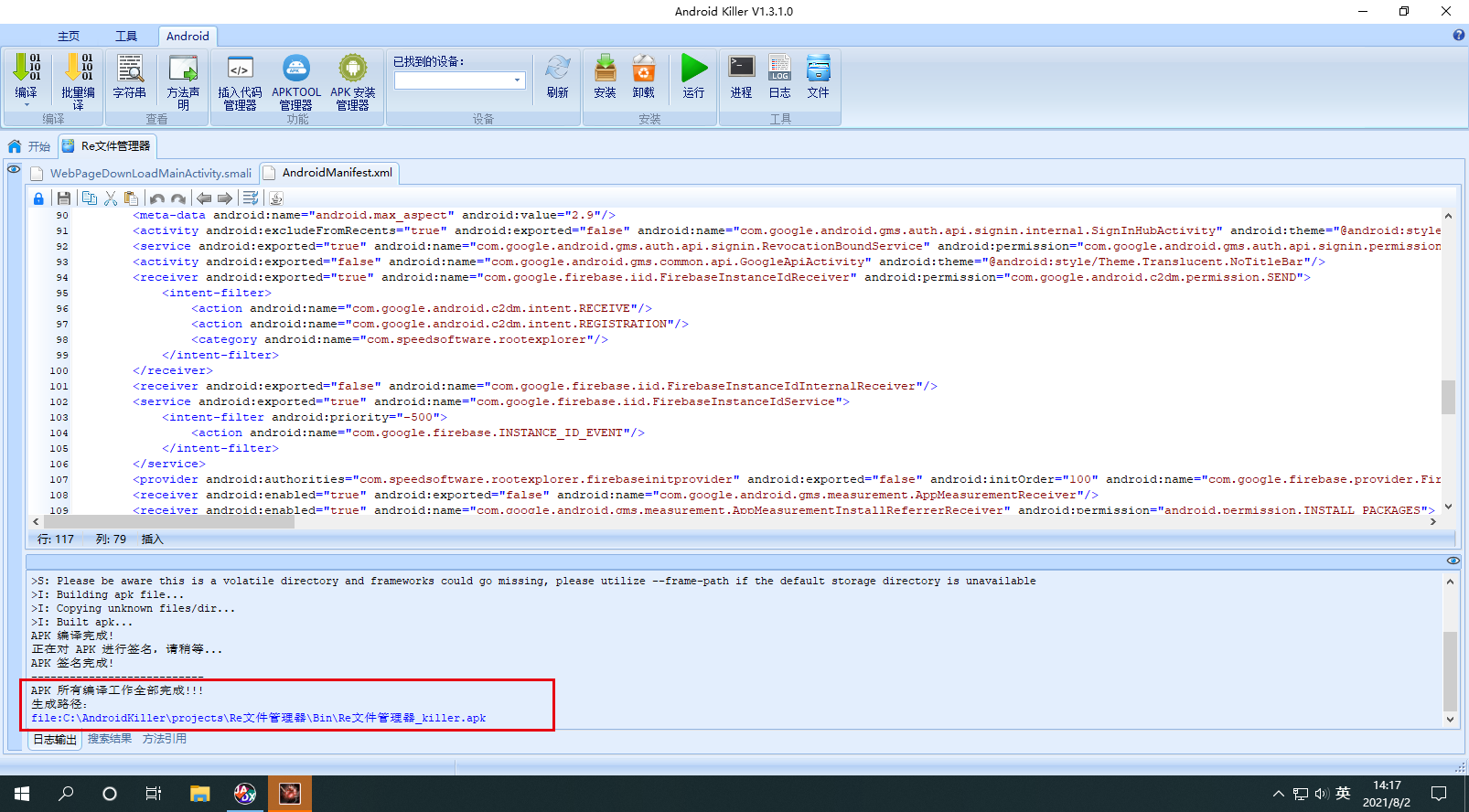Click the editor scroll-left arrow

click(36, 521)
